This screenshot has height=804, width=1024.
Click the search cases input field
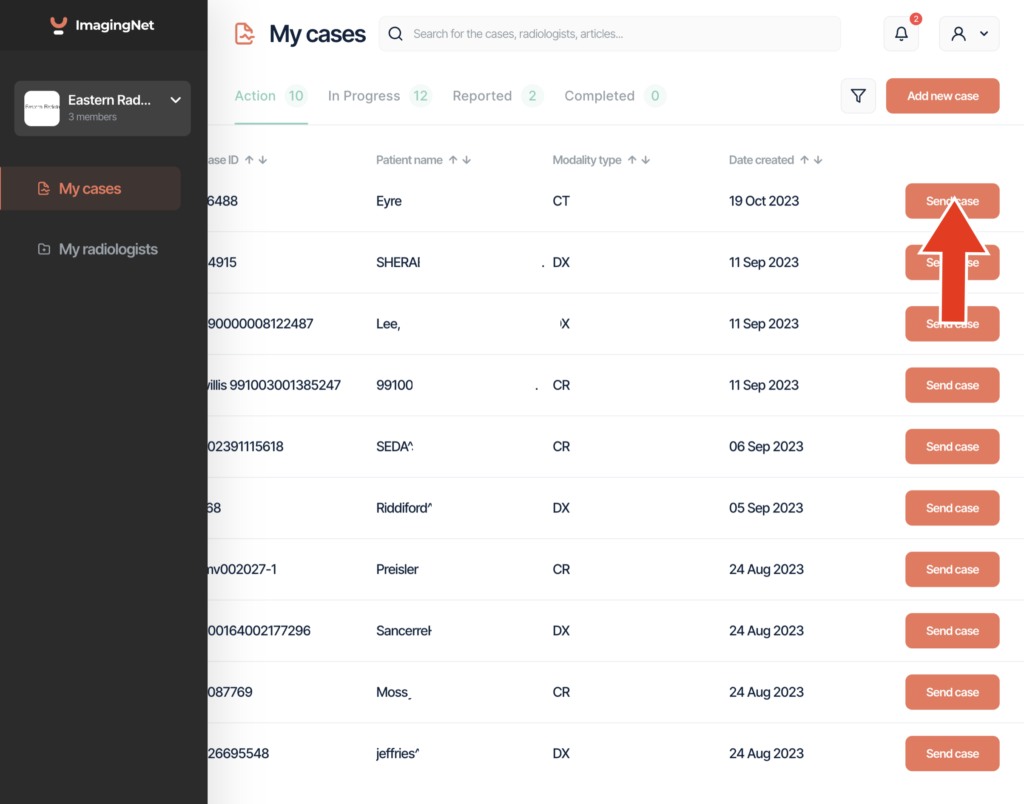point(620,34)
